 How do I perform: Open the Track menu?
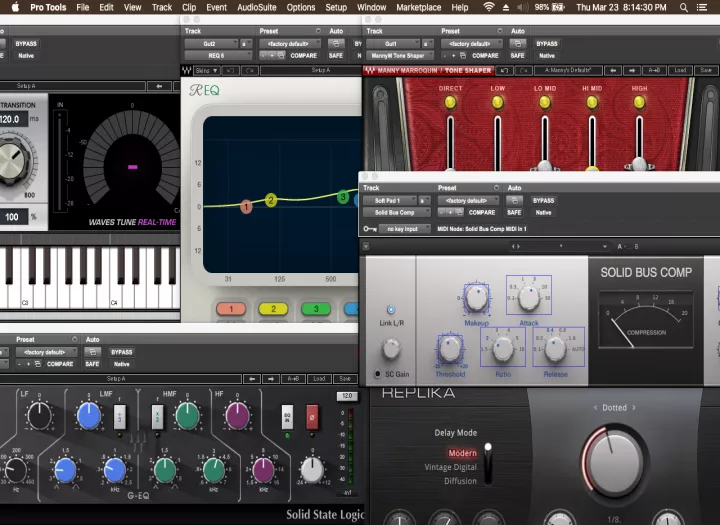pyautogui.click(x=162, y=7)
